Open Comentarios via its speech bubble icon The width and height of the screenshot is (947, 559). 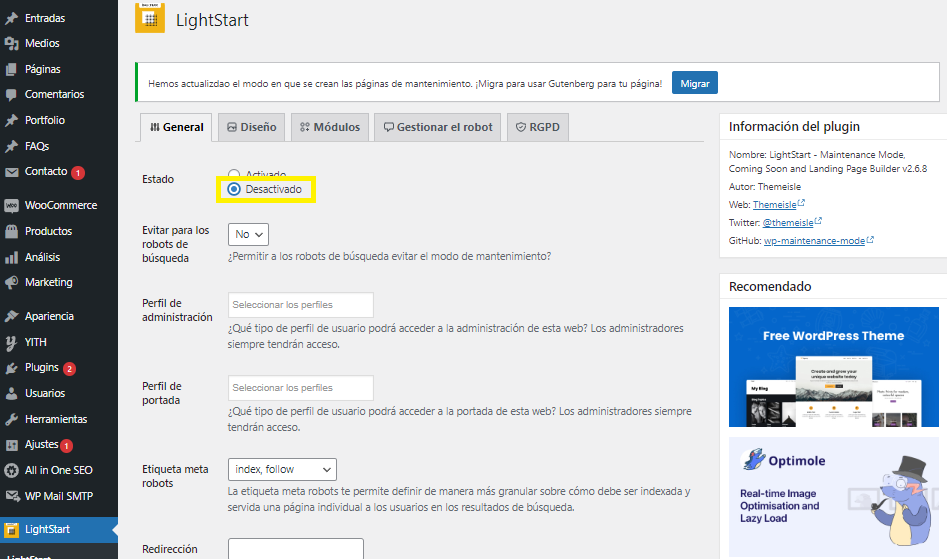(12, 94)
